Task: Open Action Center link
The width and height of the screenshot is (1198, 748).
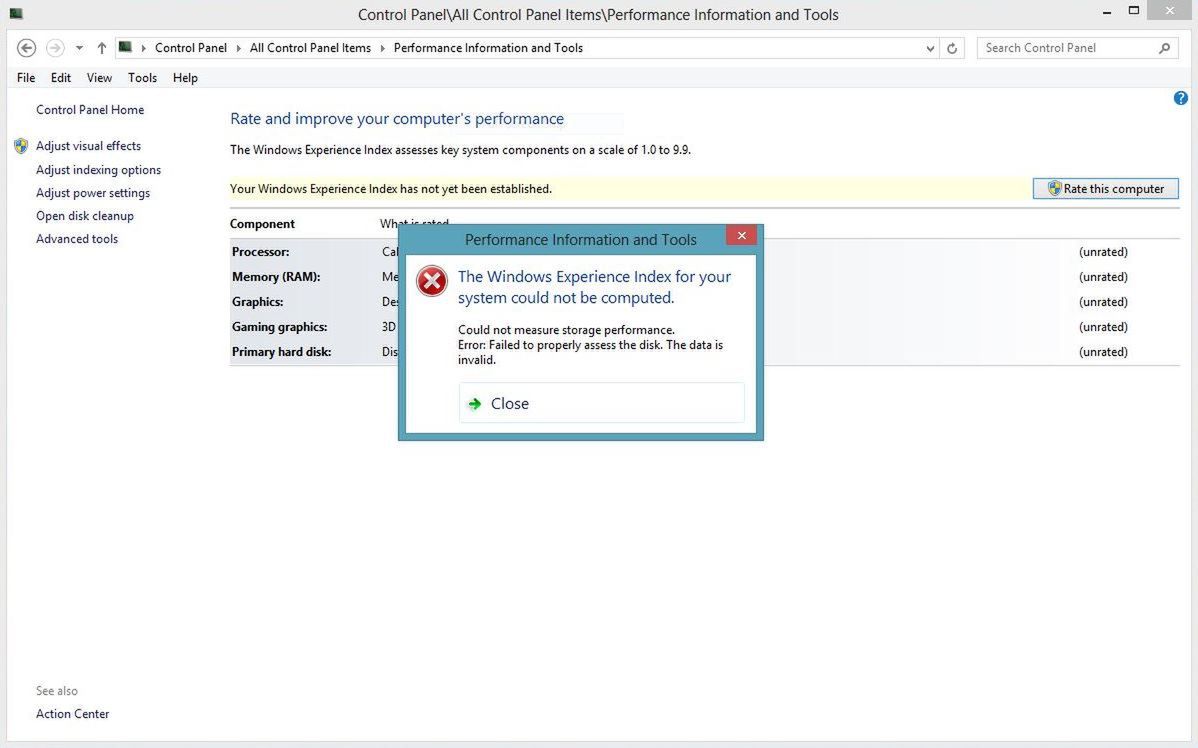Action: [x=73, y=714]
